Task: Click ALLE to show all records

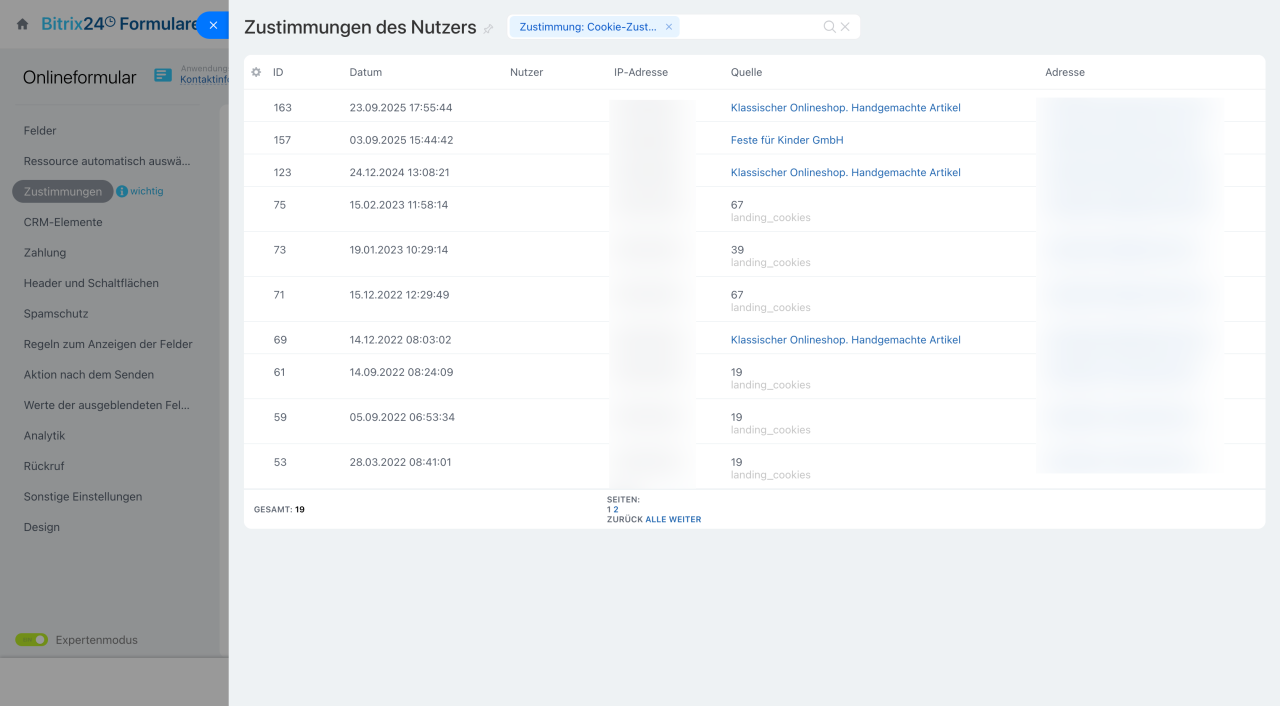Action: pos(655,519)
